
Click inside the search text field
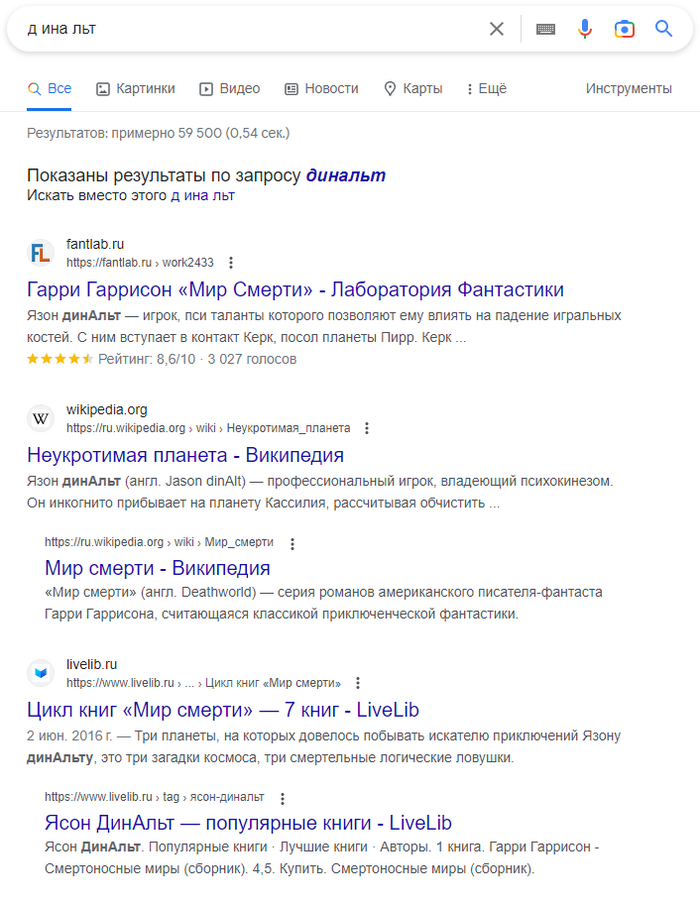tap(250, 29)
